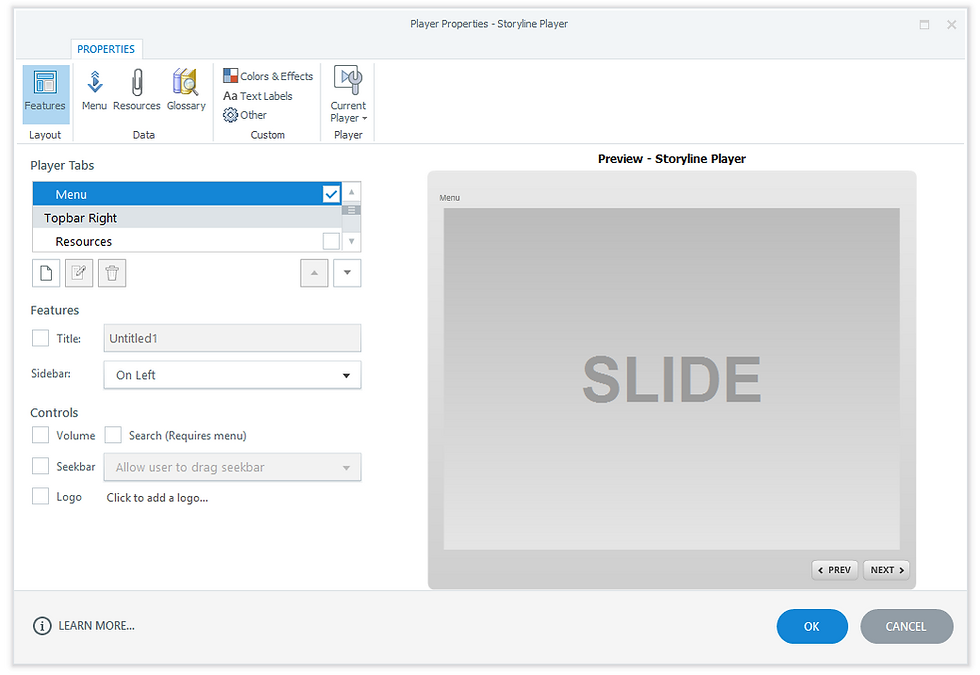Close the Player Properties window
The image size is (980, 675).
[951, 24]
